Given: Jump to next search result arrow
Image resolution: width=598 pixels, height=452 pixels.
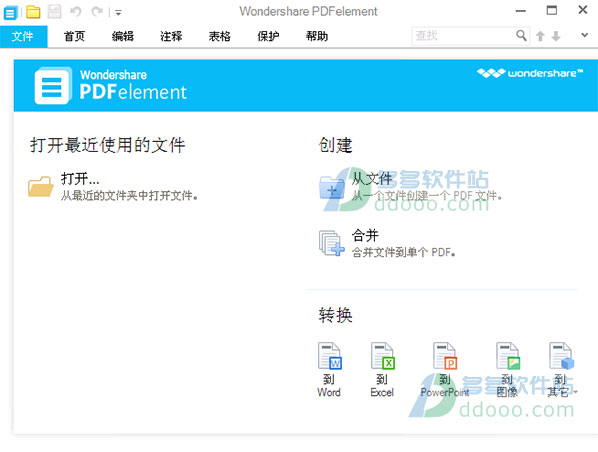Looking at the screenshot, I should pos(556,36).
